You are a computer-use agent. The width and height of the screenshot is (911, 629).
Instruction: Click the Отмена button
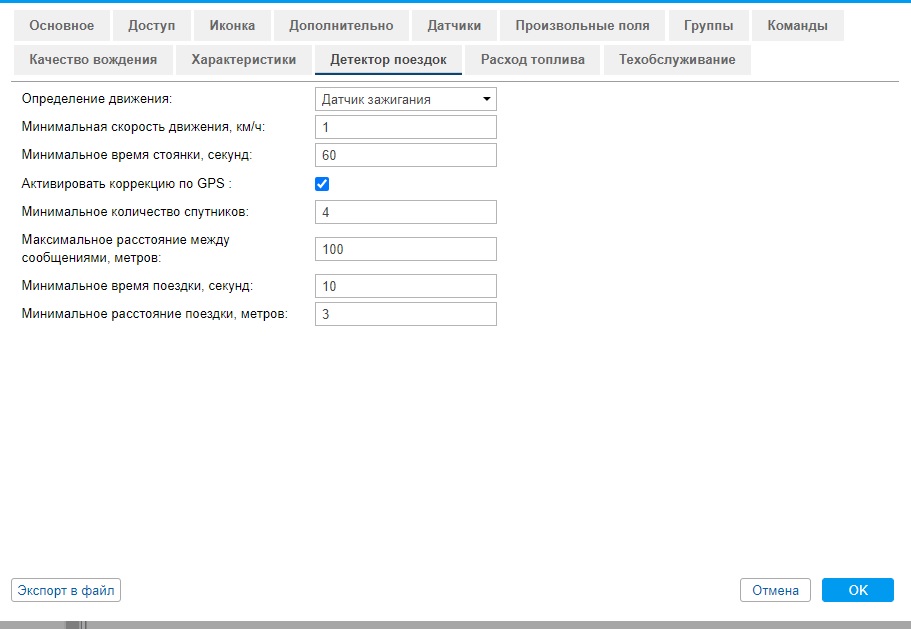click(x=775, y=590)
